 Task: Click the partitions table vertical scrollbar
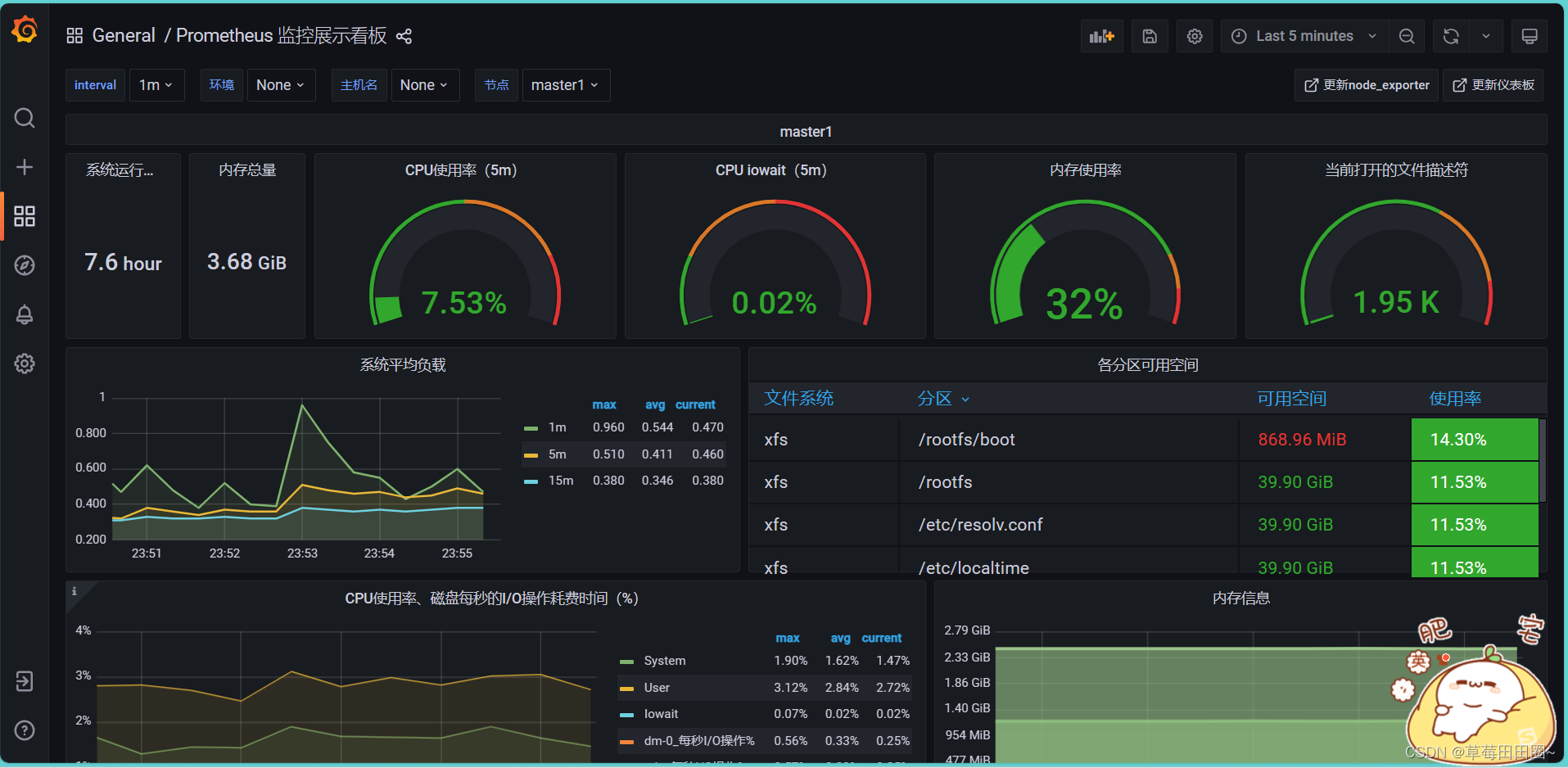tap(1543, 459)
